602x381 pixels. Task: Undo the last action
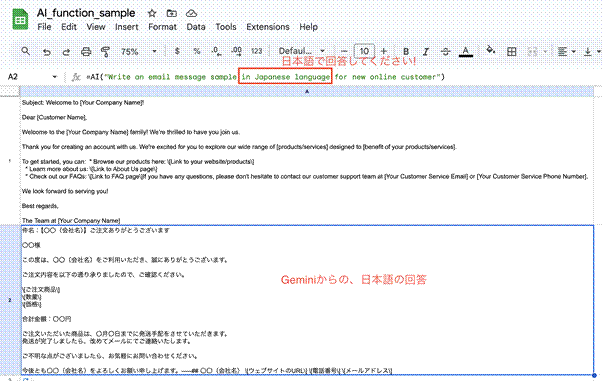tap(46, 51)
